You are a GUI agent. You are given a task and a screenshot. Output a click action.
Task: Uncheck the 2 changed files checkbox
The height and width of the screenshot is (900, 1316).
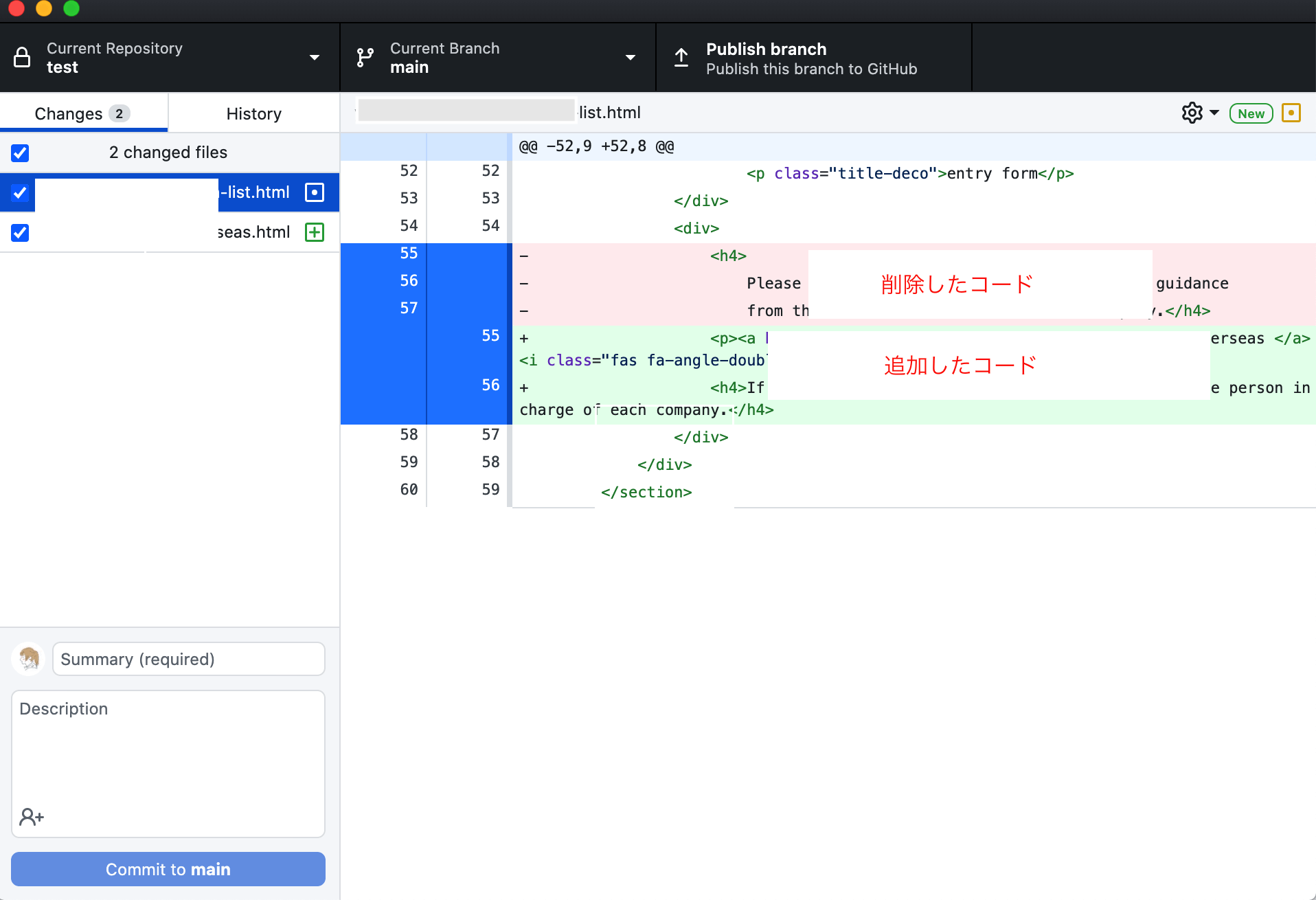point(20,153)
